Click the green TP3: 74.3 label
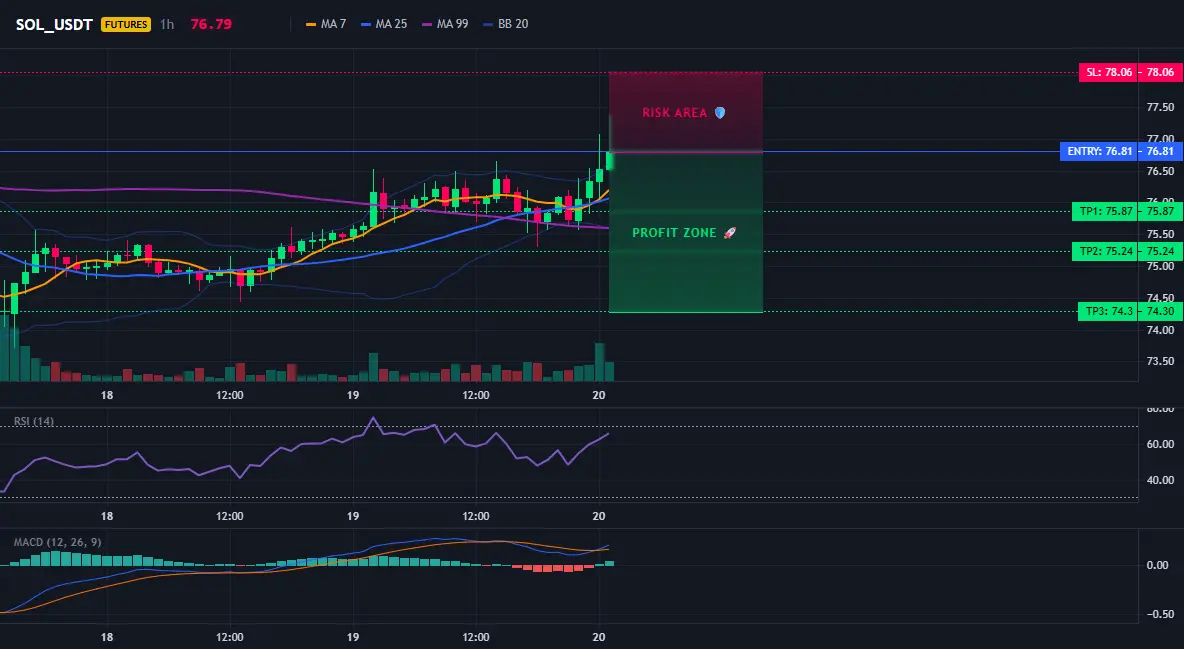The height and width of the screenshot is (649, 1184). coord(1108,311)
